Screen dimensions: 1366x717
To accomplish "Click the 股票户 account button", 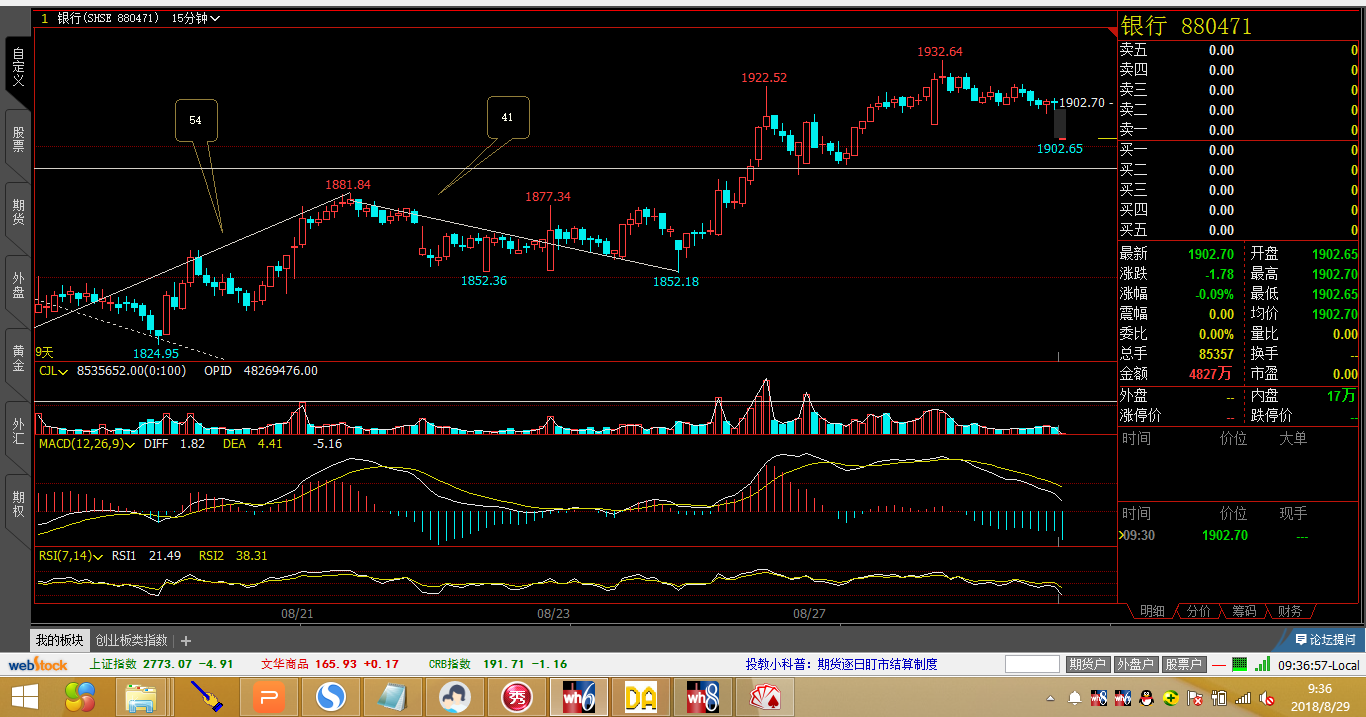I will [x=1181, y=664].
